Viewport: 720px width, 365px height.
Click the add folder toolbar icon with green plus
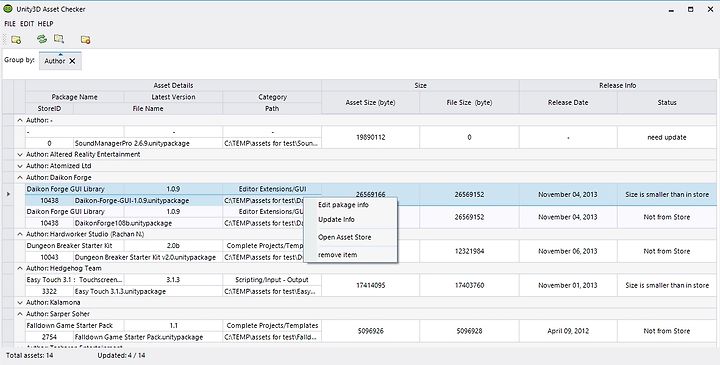point(16,40)
